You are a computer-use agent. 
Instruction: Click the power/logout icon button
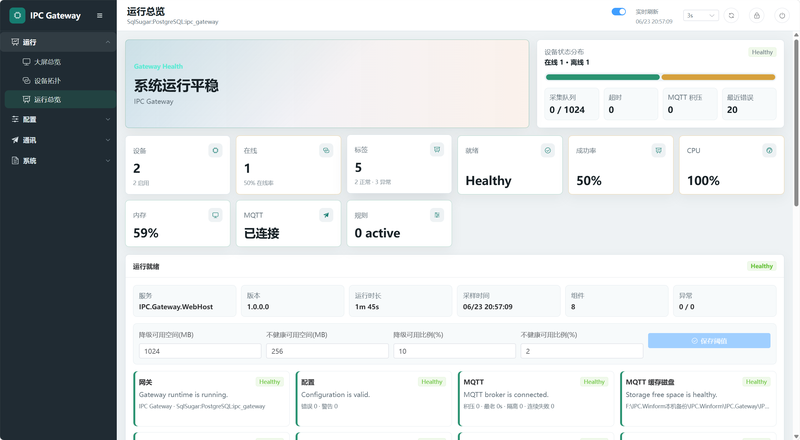[x=782, y=15]
